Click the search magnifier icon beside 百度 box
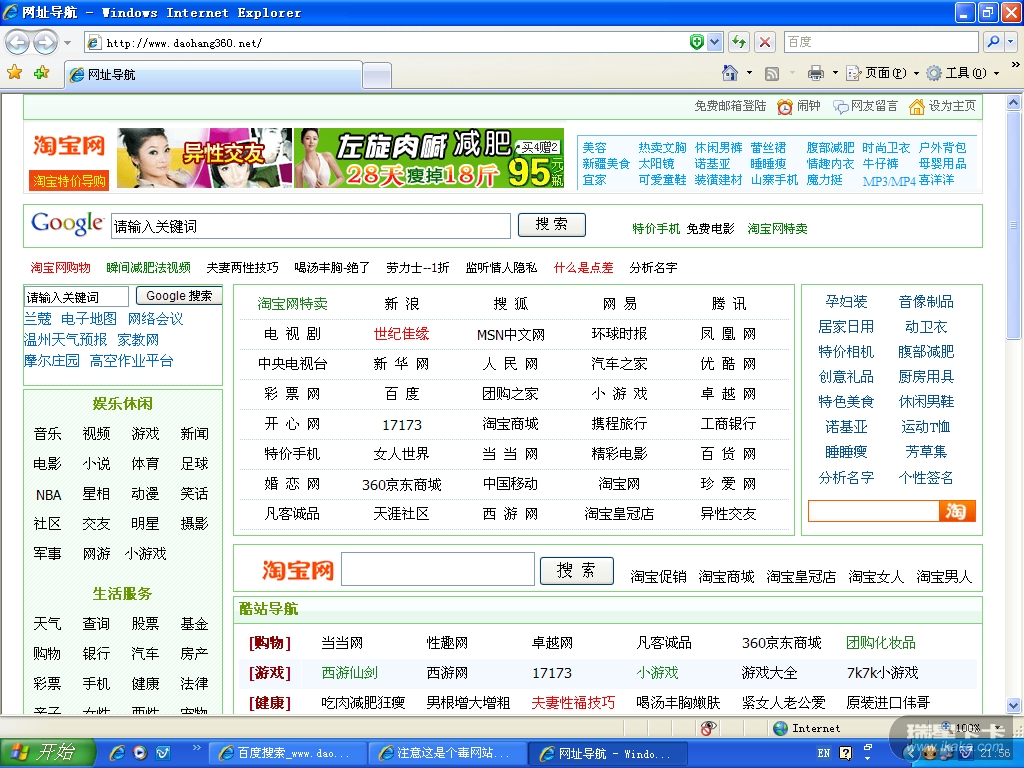The width and height of the screenshot is (1024, 768). (x=991, y=42)
